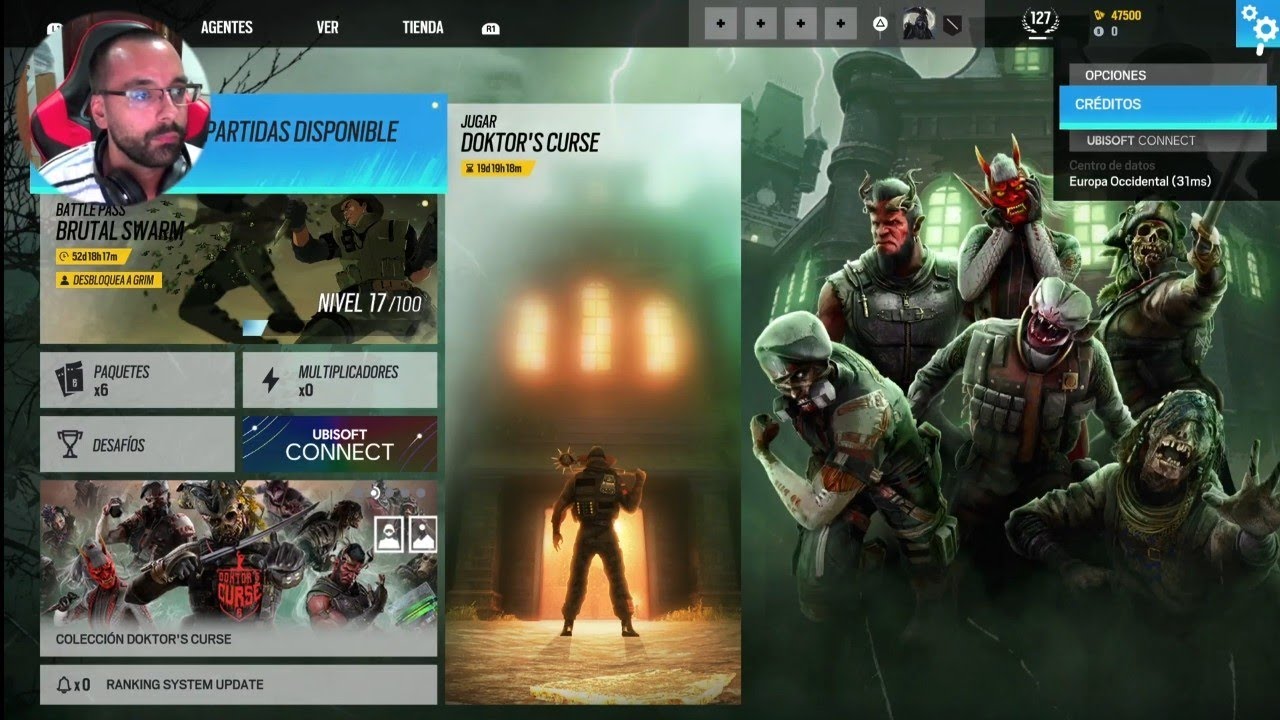Open the Agentes tab
Viewport: 1280px width, 720px height.
pyautogui.click(x=227, y=27)
